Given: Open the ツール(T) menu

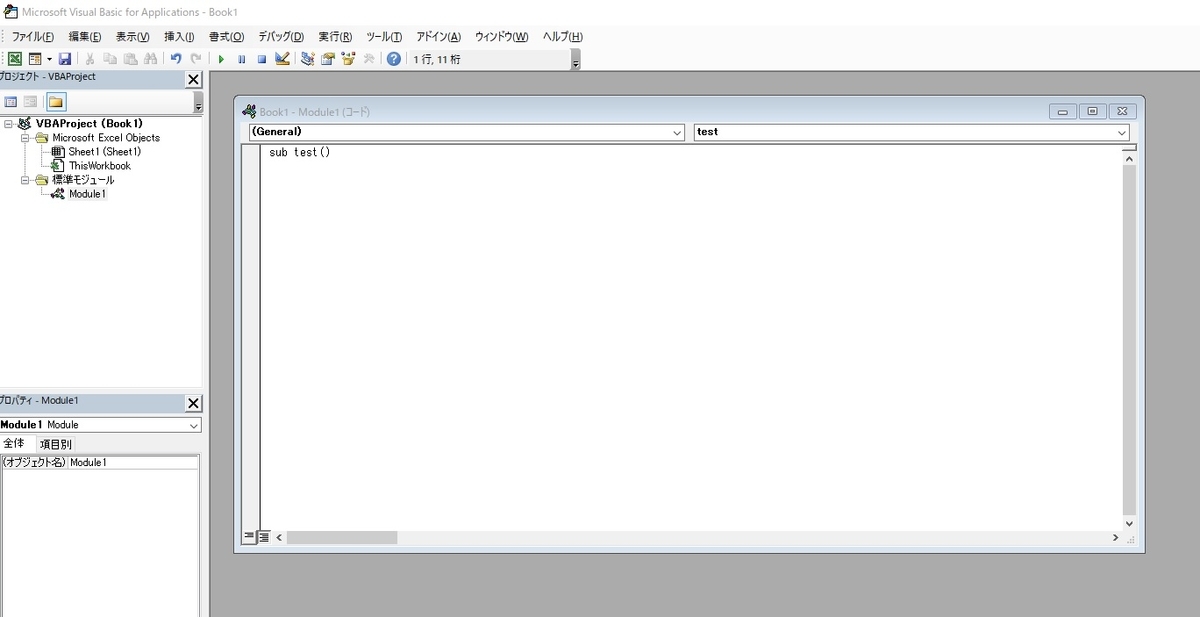Looking at the screenshot, I should (x=384, y=36).
